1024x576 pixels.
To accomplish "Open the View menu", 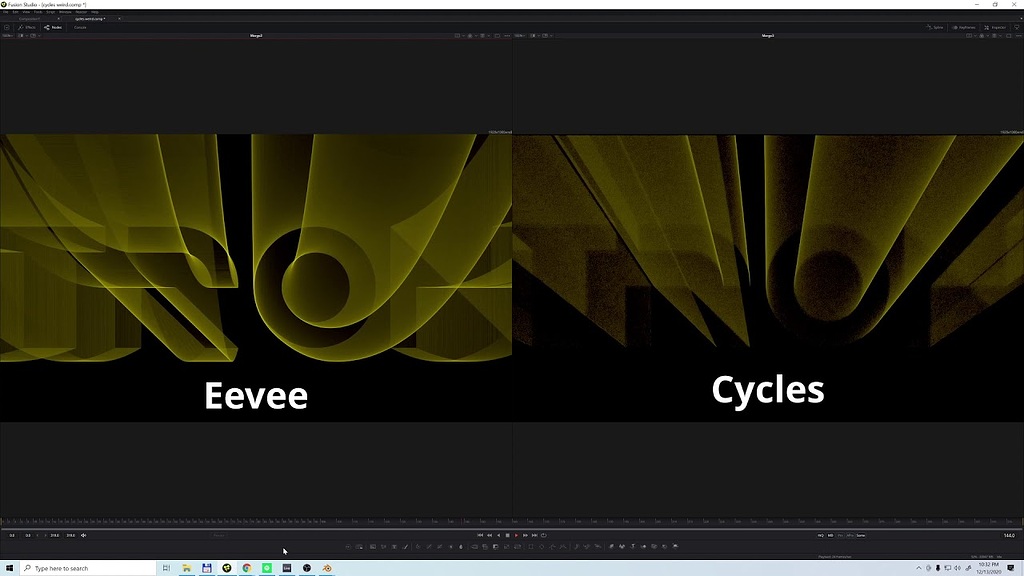I will tap(26, 12).
